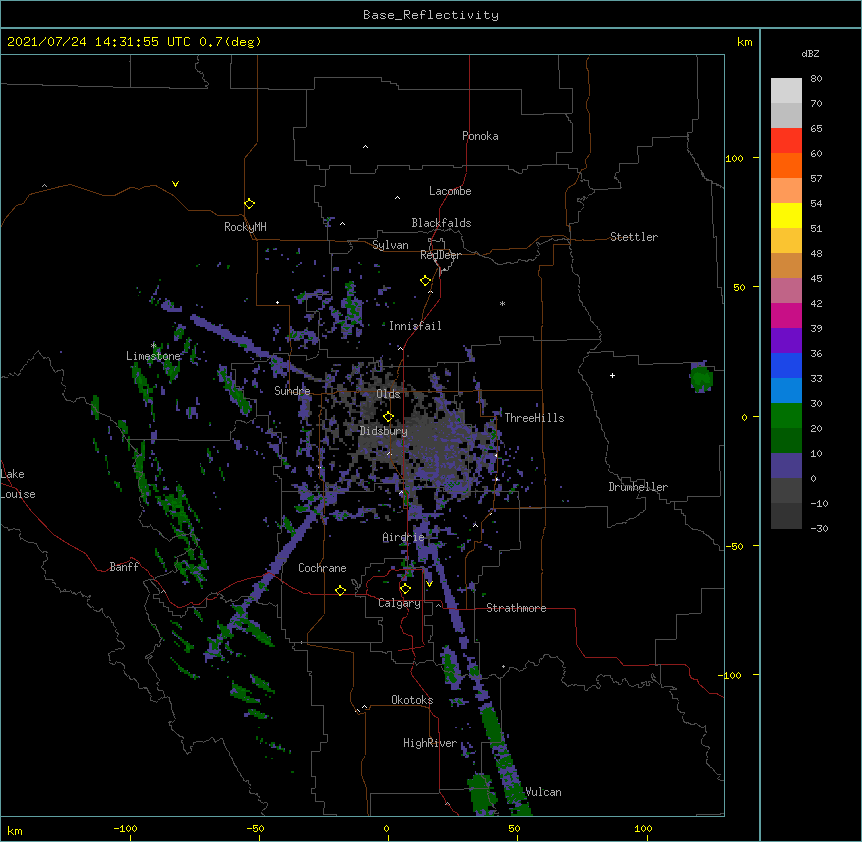Select the Sylvan label on map

click(x=390, y=245)
